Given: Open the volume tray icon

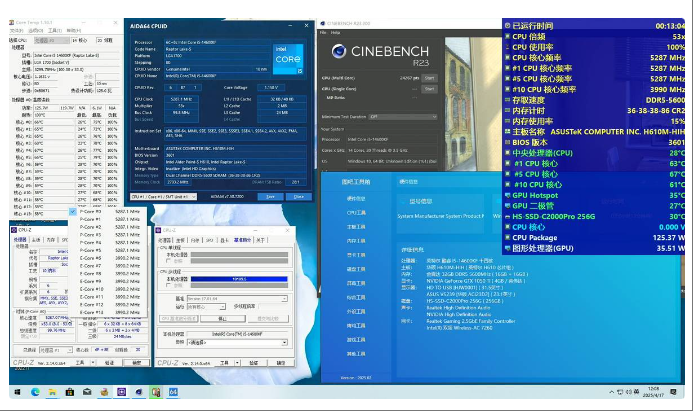Looking at the screenshot, I should pos(628,392).
